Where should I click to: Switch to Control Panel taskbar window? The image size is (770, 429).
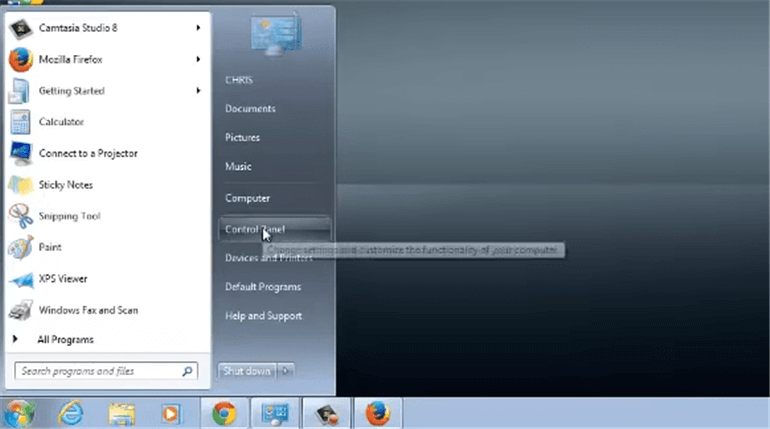point(275,414)
